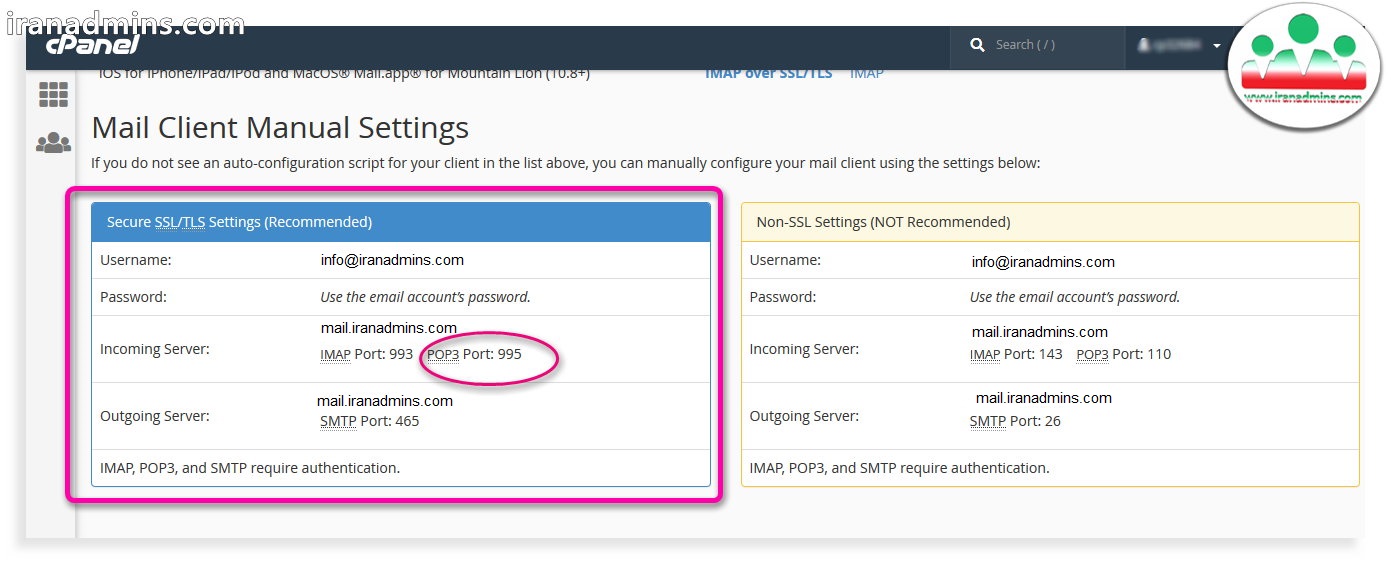Open the user account dropdown arrow
This screenshot has height=564, width=1391.
(x=1217, y=46)
